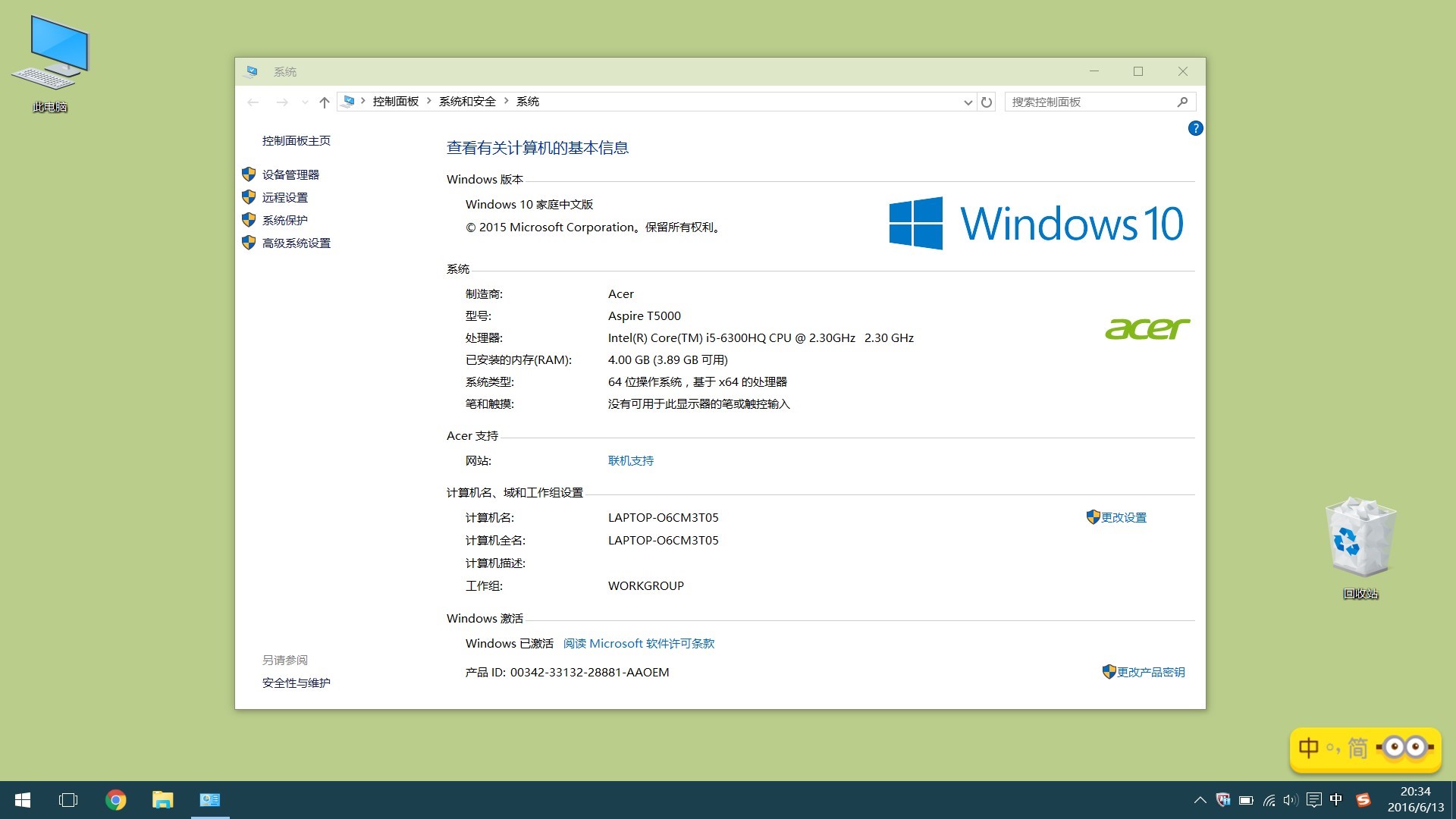Viewport: 1456px width, 819px height.
Task: Open File Explorer from taskbar
Action: [x=162, y=800]
